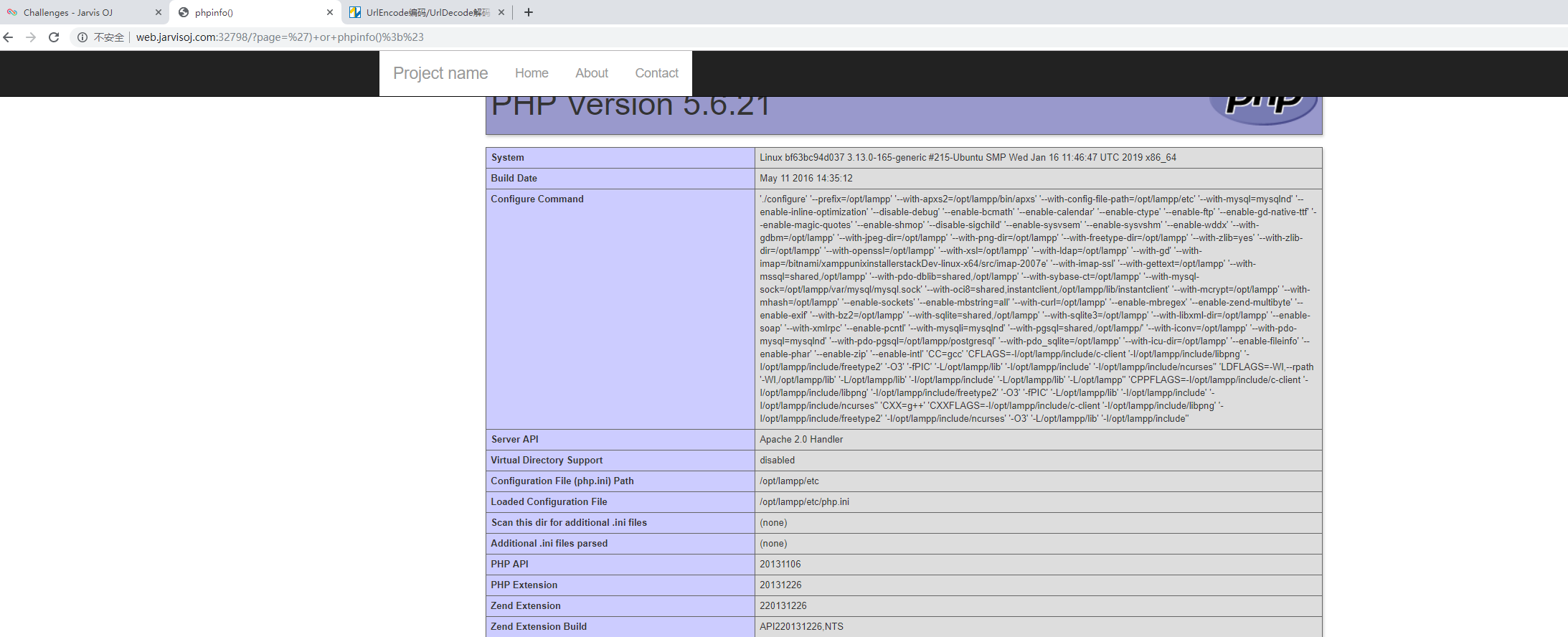Click the Jarvis OJ tab favicon
1568x637 pixels.
click(12, 12)
